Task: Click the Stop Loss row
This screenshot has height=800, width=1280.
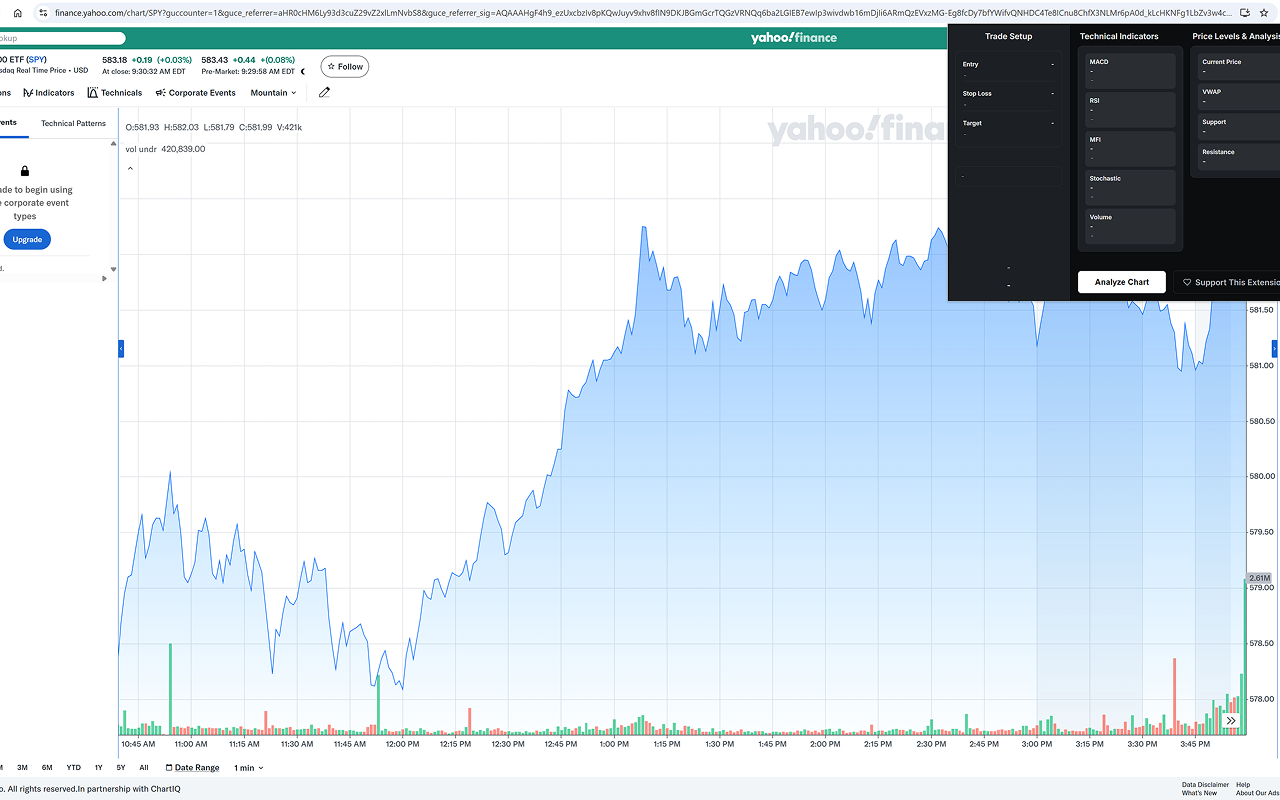Action: click(x=1008, y=97)
